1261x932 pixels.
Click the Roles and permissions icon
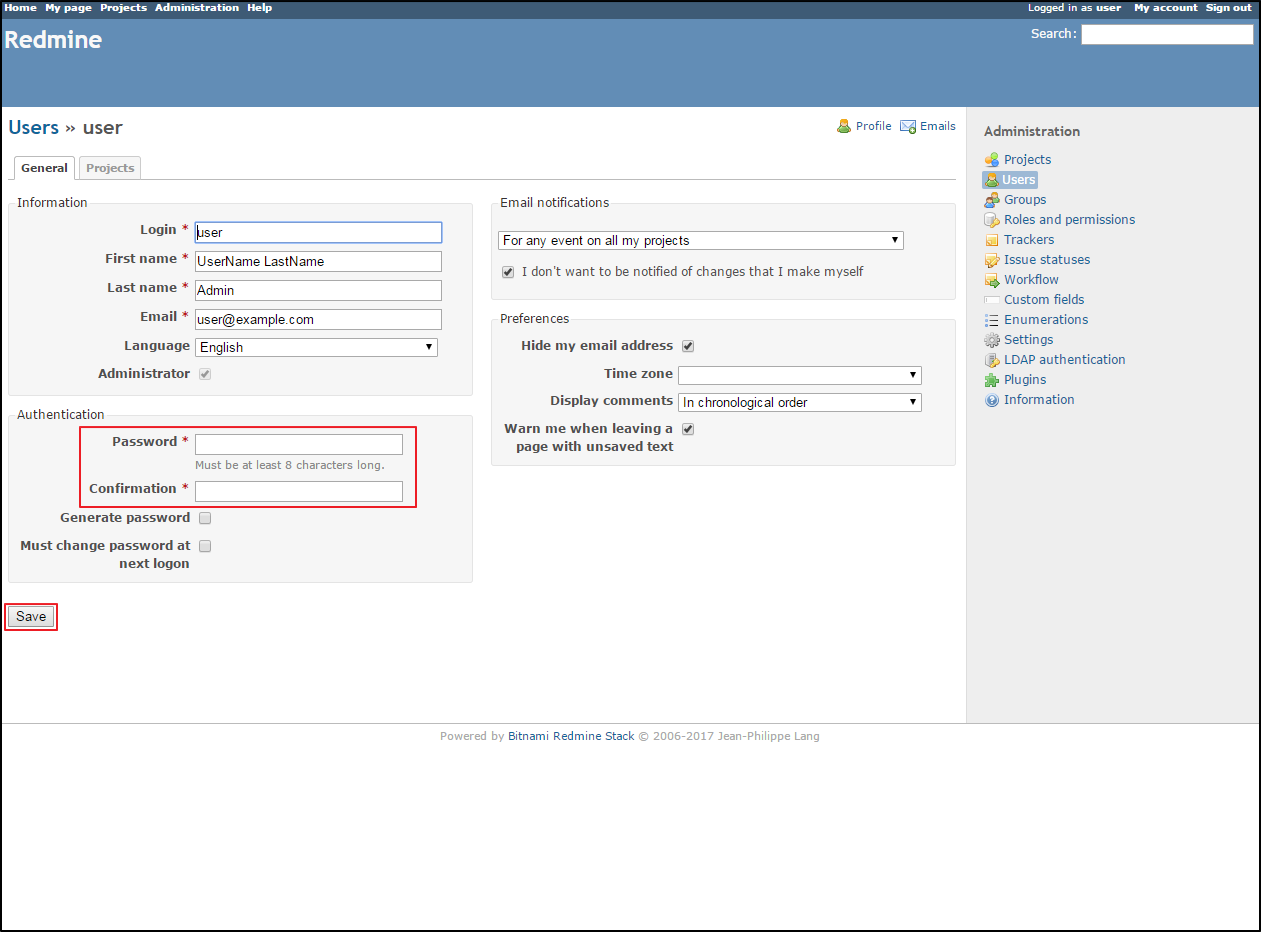pyautogui.click(x=992, y=220)
